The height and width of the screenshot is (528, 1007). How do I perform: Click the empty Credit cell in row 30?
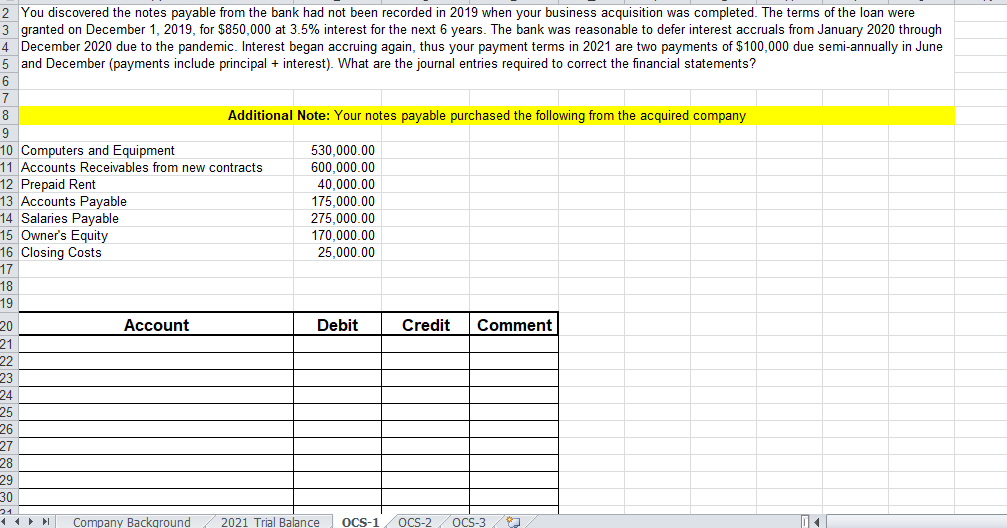425,497
